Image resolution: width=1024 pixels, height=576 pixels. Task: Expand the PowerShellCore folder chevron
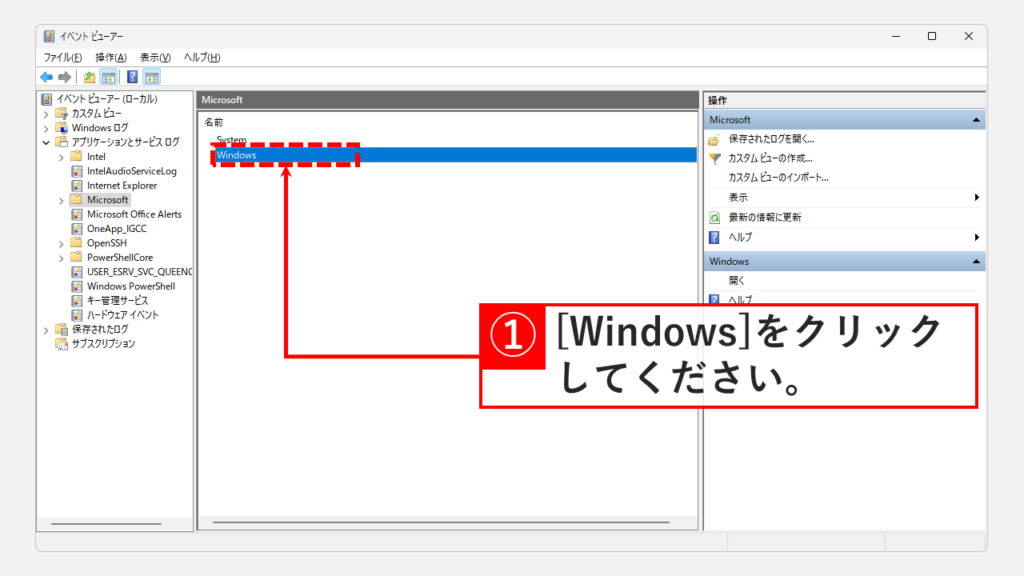tap(61, 258)
